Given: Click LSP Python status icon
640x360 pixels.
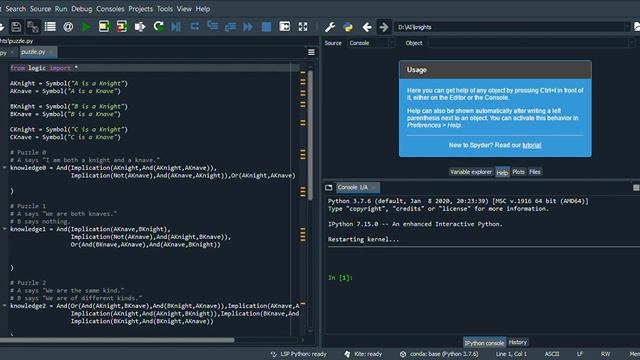Looking at the screenshot, I should (x=274, y=354).
